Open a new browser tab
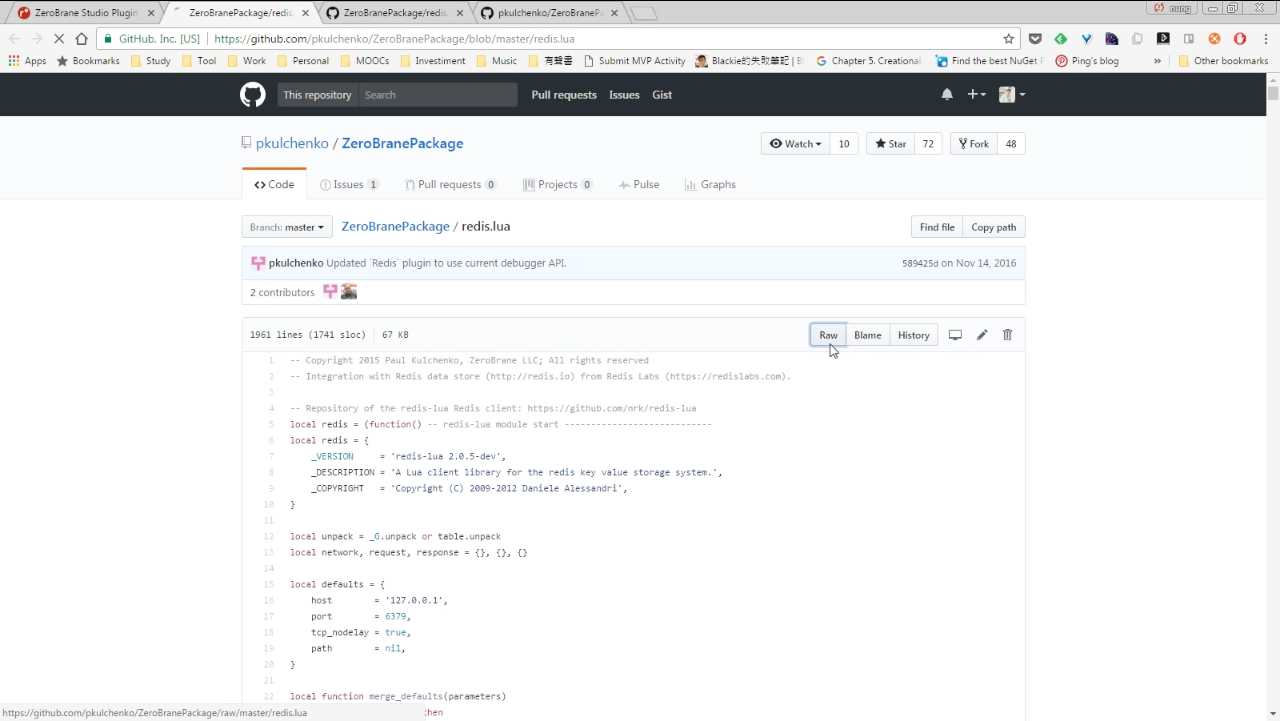The image size is (1280, 721). pyautogui.click(x=644, y=13)
